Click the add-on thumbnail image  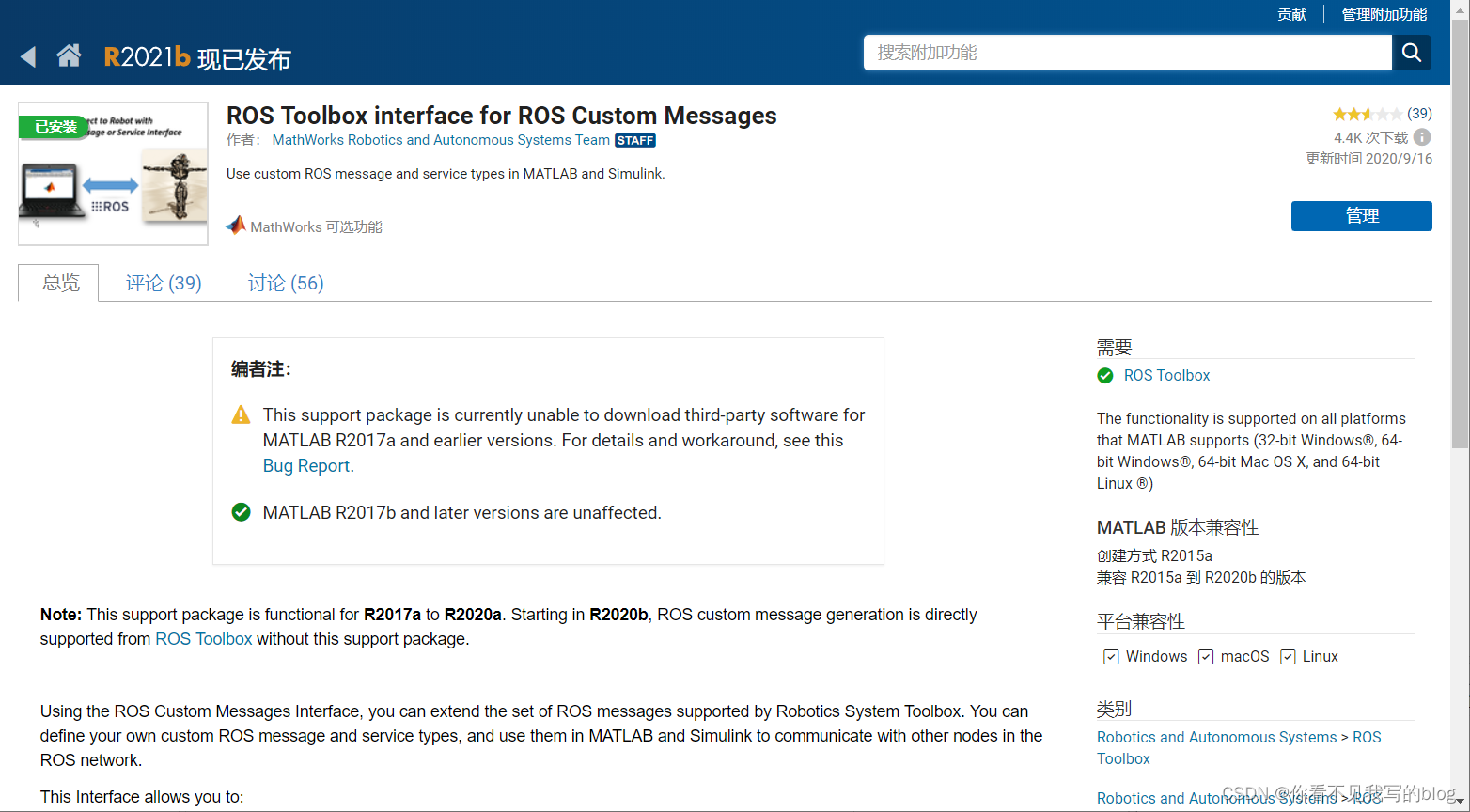(x=113, y=174)
